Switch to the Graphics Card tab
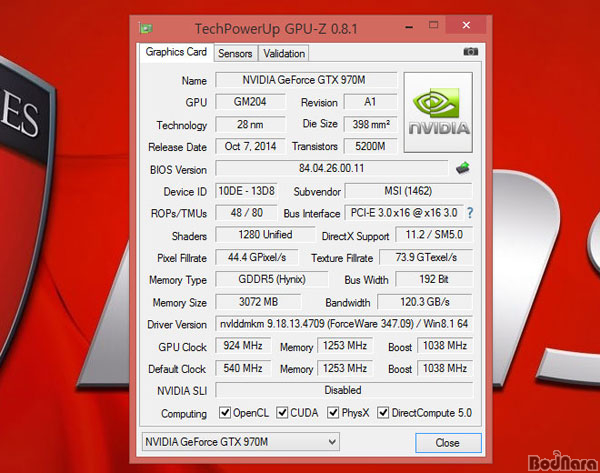This screenshot has height=473, width=600. (x=176, y=52)
